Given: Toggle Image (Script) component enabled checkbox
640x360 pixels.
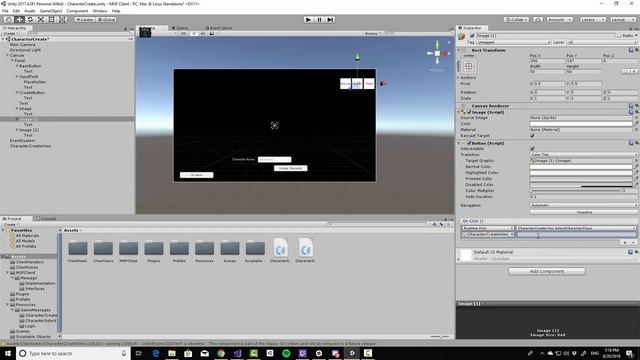Looking at the screenshot, I should click(x=469, y=112).
